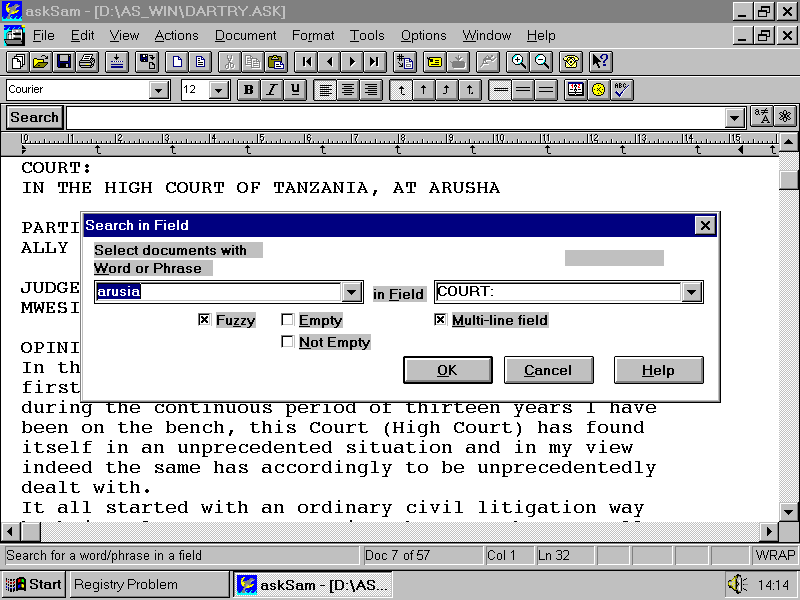Click the open folder toolbar icon

(40, 62)
